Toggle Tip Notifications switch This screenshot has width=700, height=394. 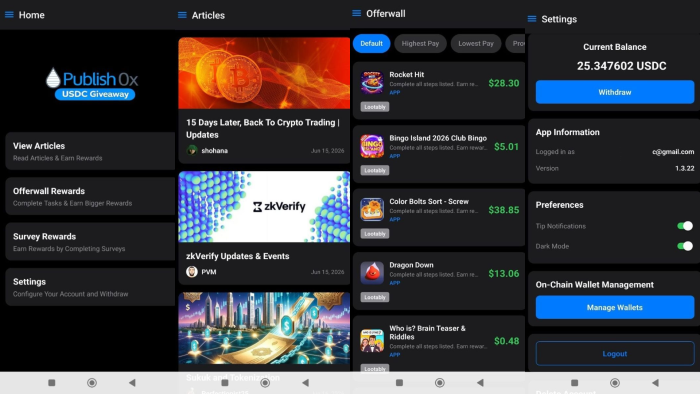[x=685, y=226]
